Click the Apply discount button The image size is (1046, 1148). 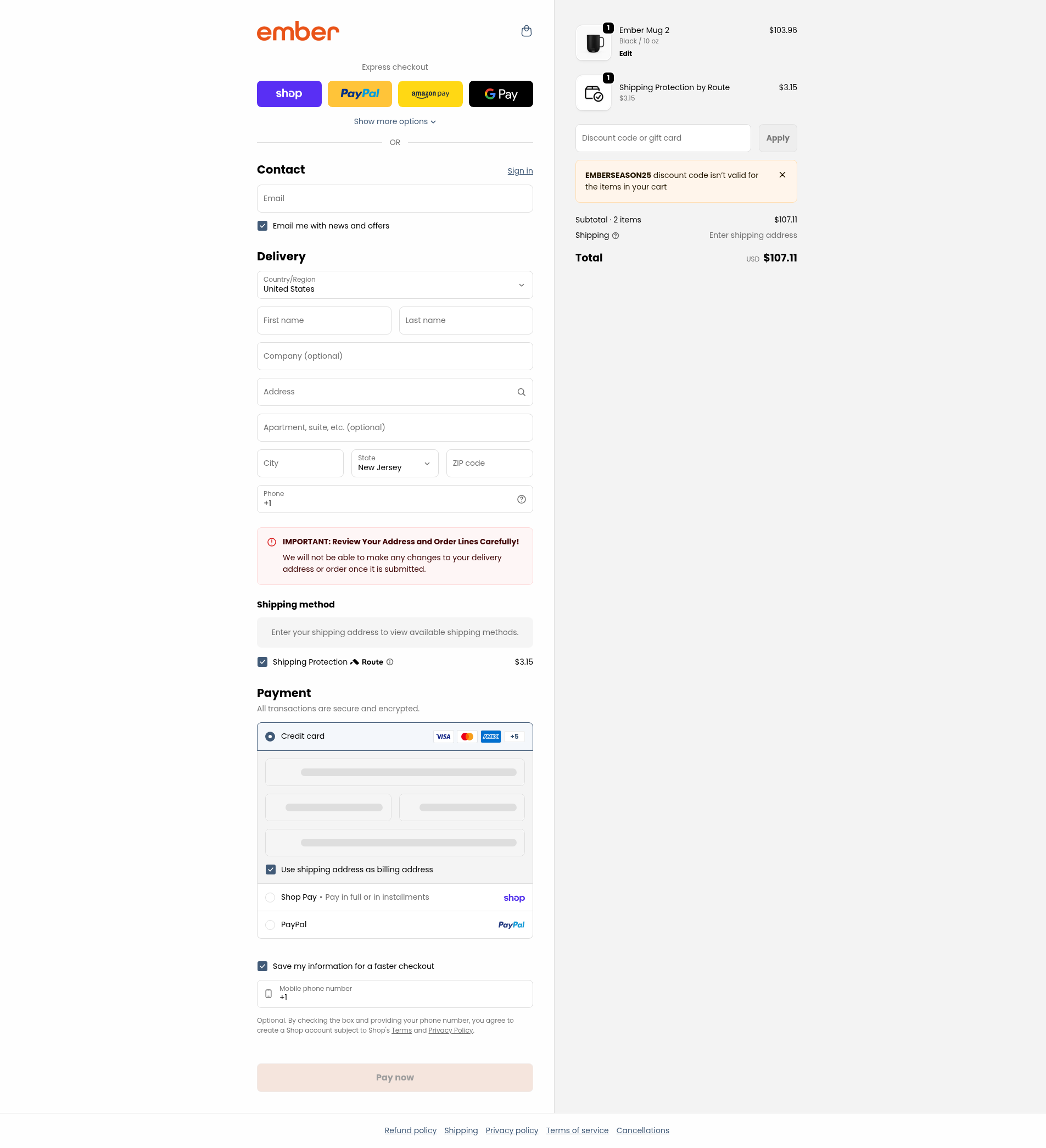tap(778, 138)
